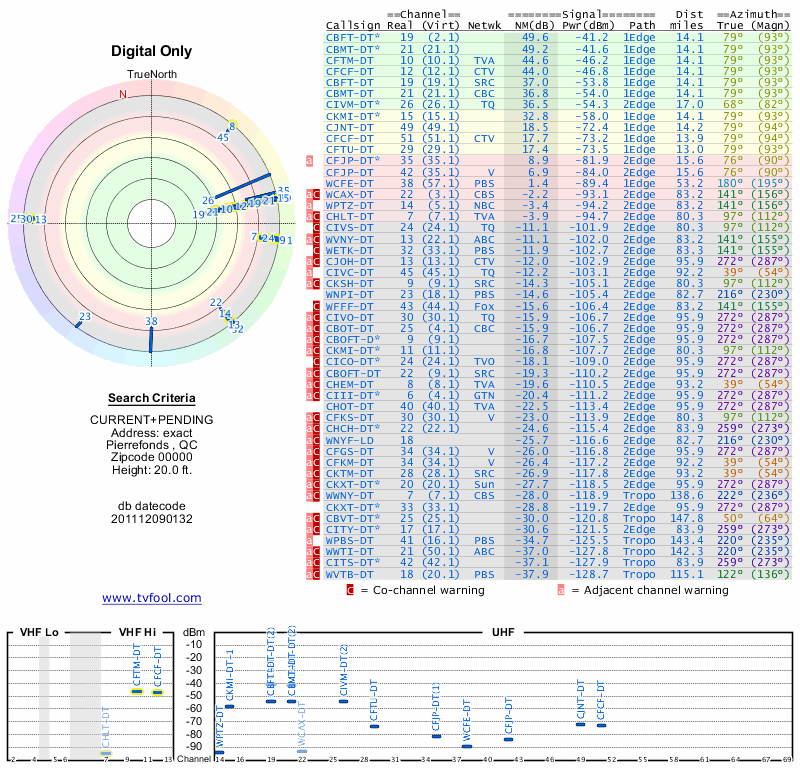Viewport: 800px width, 768px height.
Task: Click the co-channel 'C' icon beside CIVS-DT
Action: tap(316, 228)
